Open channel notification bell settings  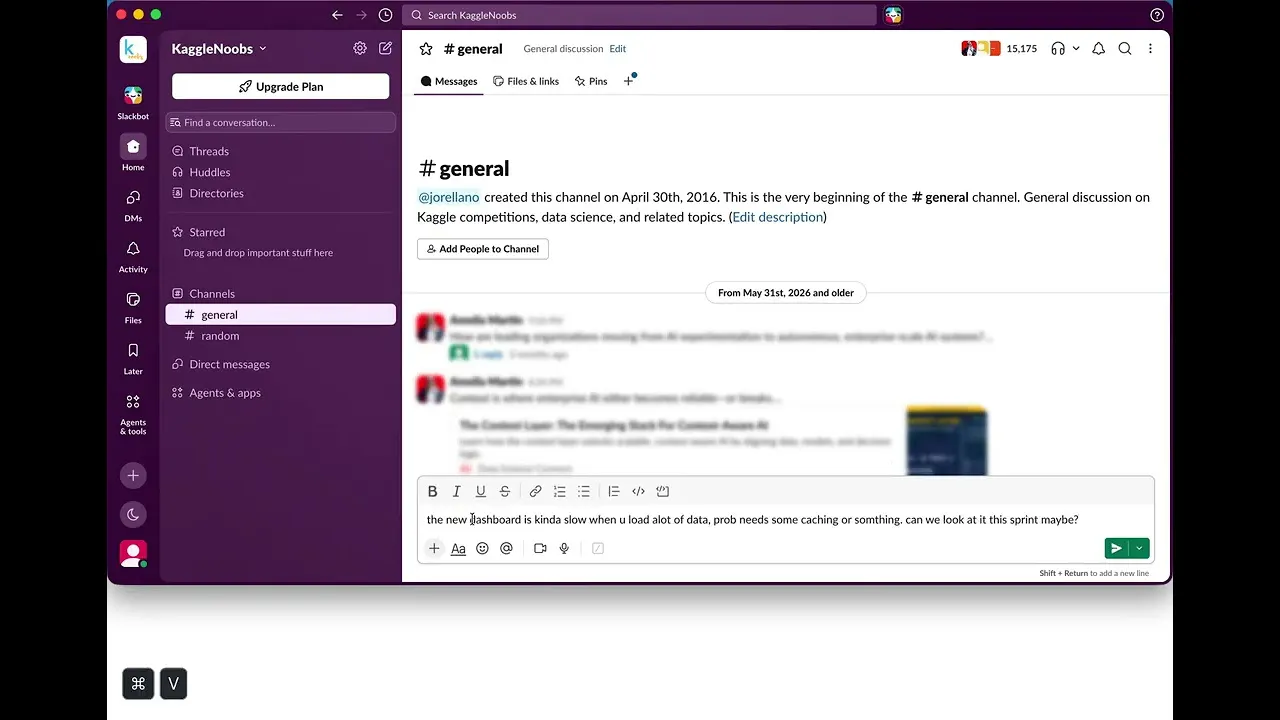[1099, 49]
